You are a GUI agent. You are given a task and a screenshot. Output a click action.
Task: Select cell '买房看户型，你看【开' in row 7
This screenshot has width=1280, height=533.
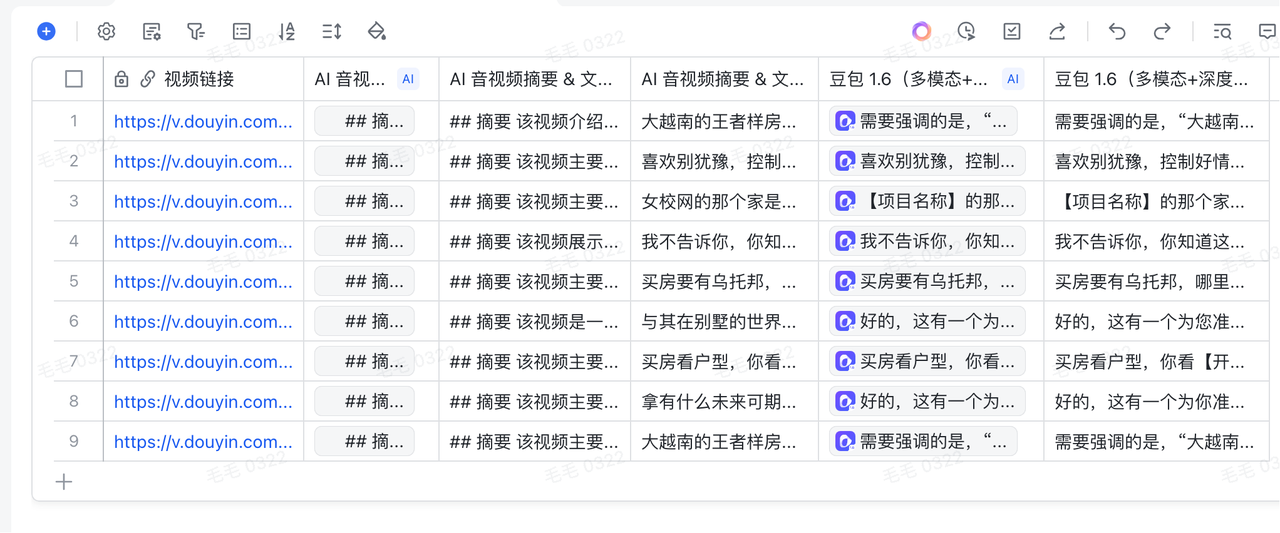(x=1157, y=361)
